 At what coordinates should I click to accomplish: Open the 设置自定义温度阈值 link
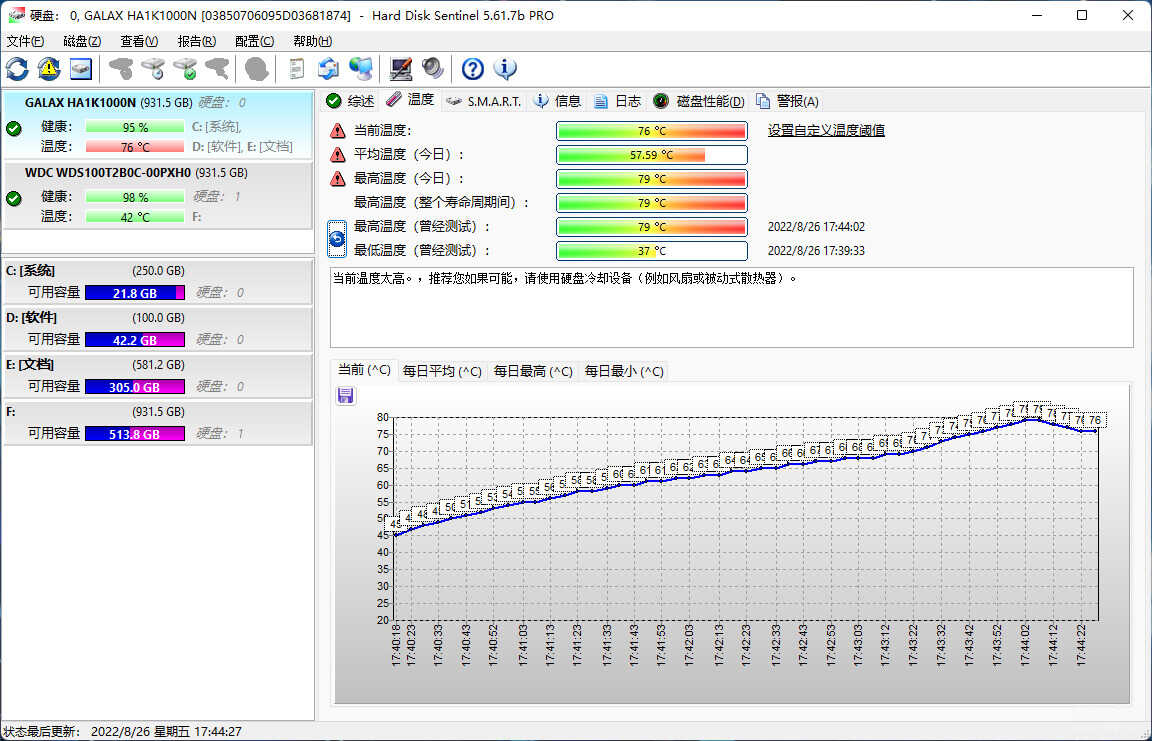point(826,131)
